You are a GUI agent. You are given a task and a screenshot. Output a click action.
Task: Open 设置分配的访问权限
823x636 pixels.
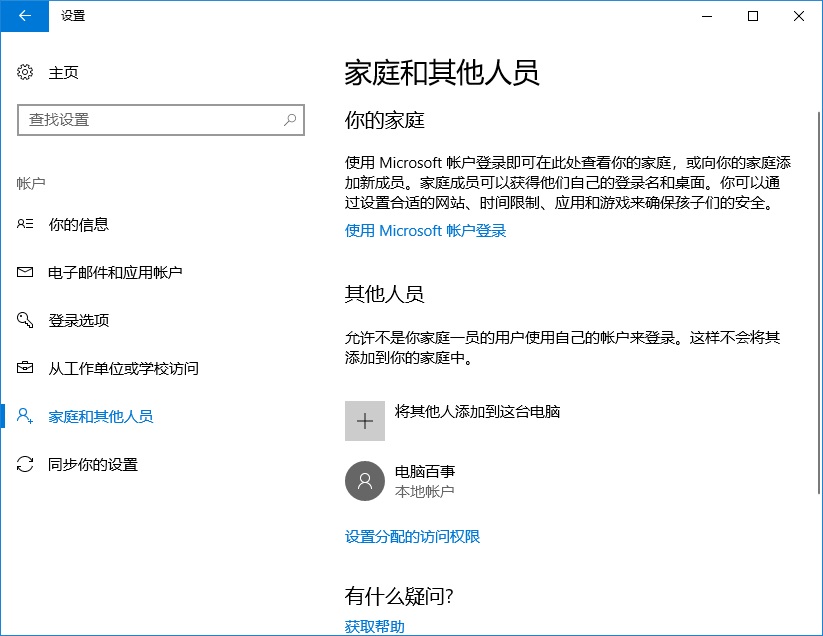point(414,536)
